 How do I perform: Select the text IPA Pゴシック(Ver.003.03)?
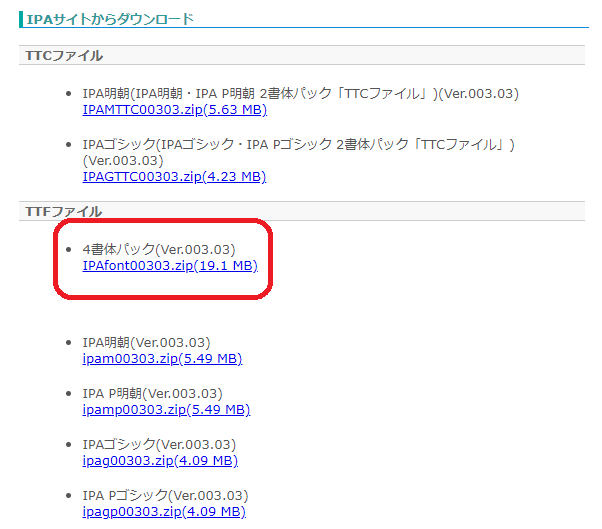(x=165, y=496)
